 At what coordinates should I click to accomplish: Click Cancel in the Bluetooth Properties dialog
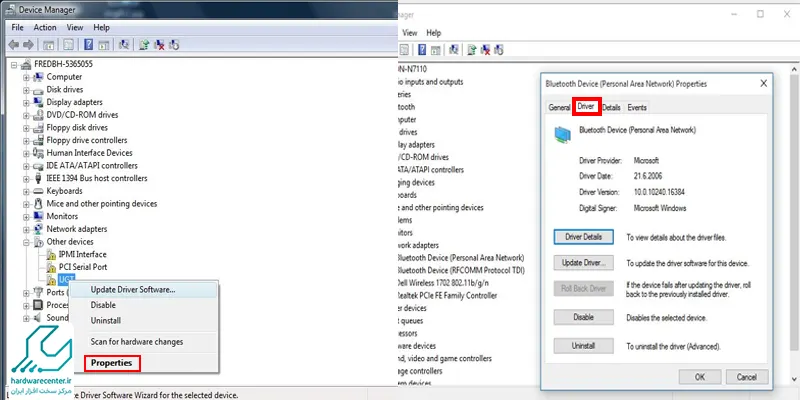point(746,377)
